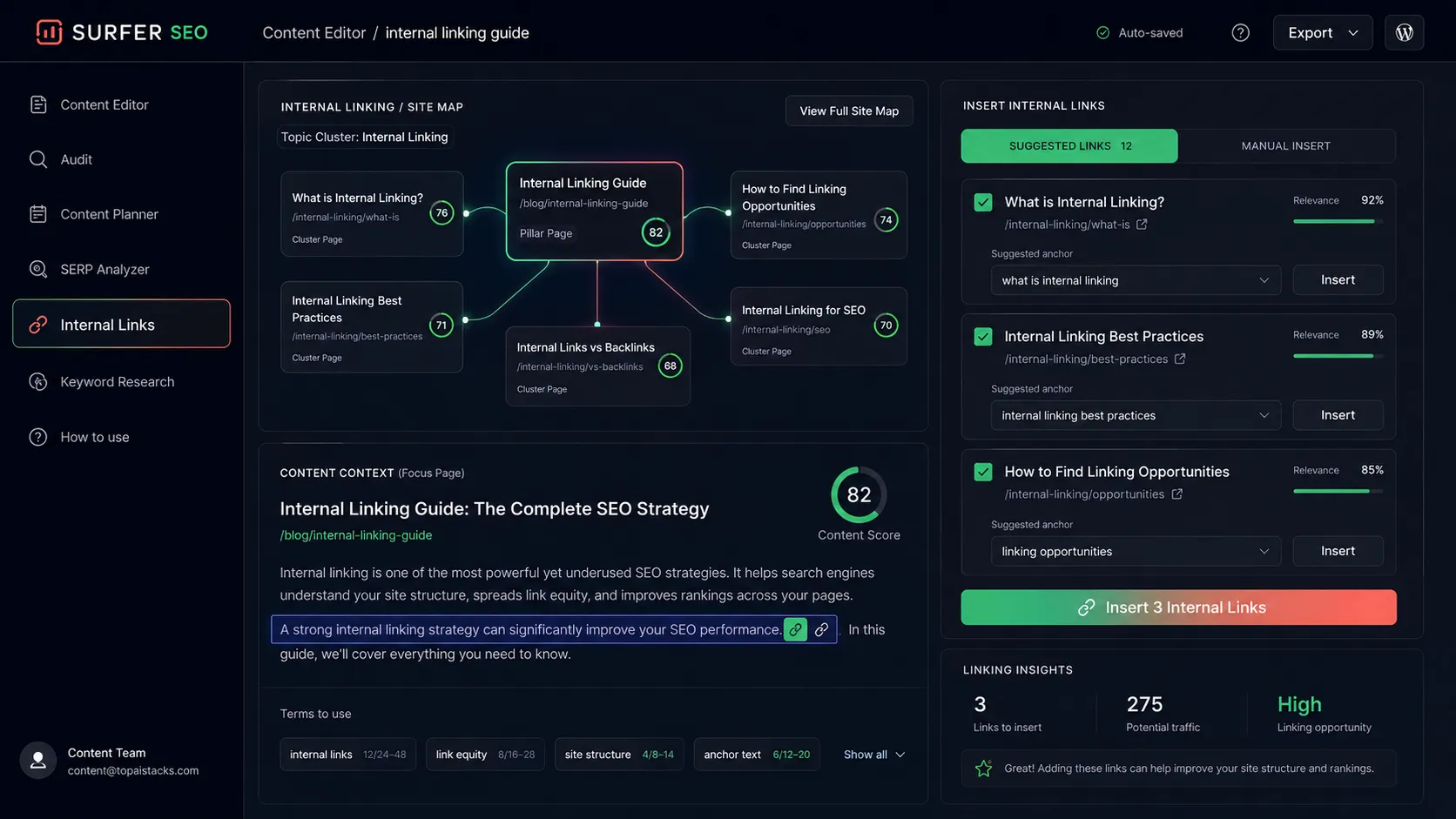
Task: Switch to Suggested Links tab
Action: (x=1069, y=146)
